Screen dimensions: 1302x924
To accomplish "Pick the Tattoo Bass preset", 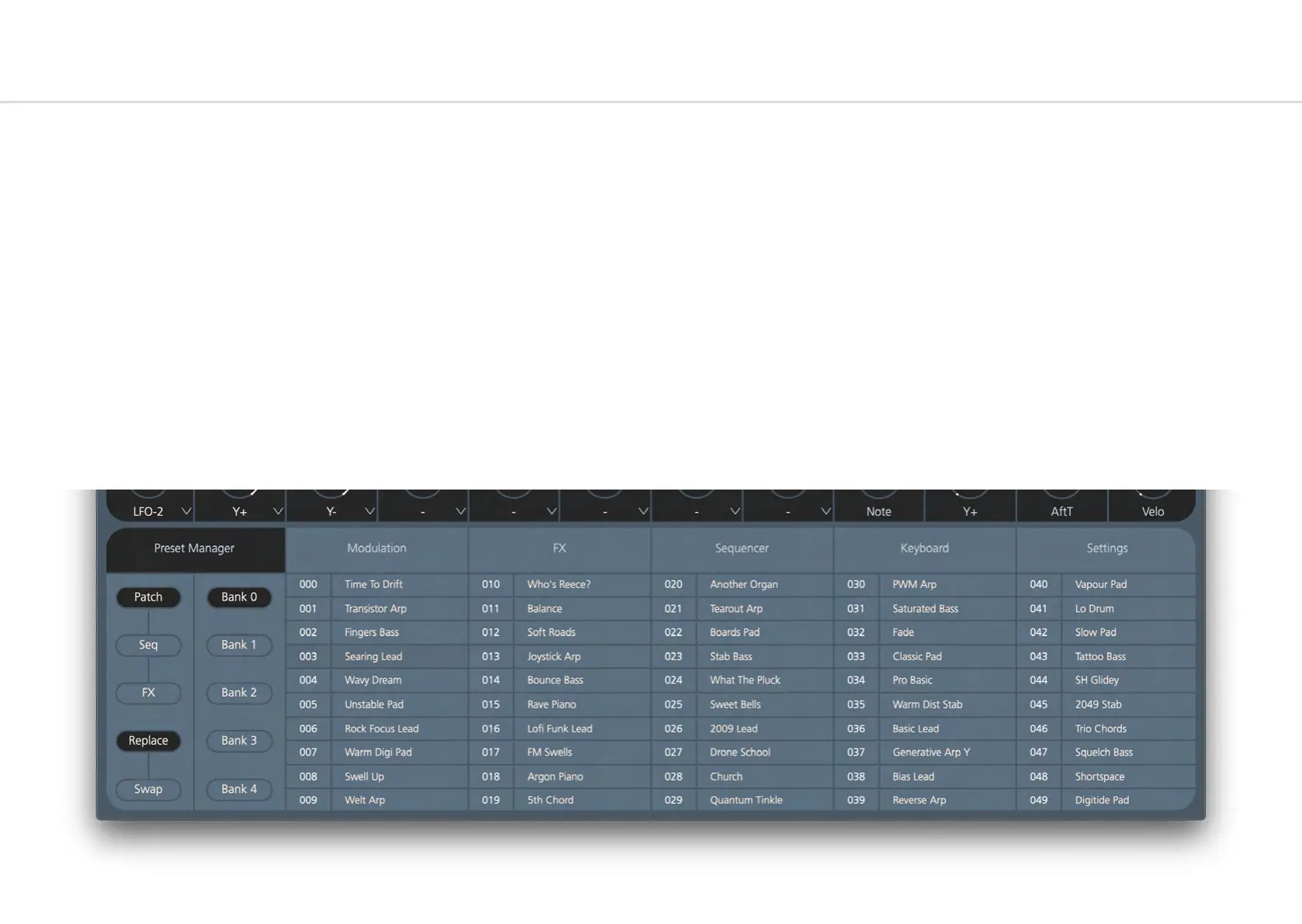I will tap(1106, 656).
